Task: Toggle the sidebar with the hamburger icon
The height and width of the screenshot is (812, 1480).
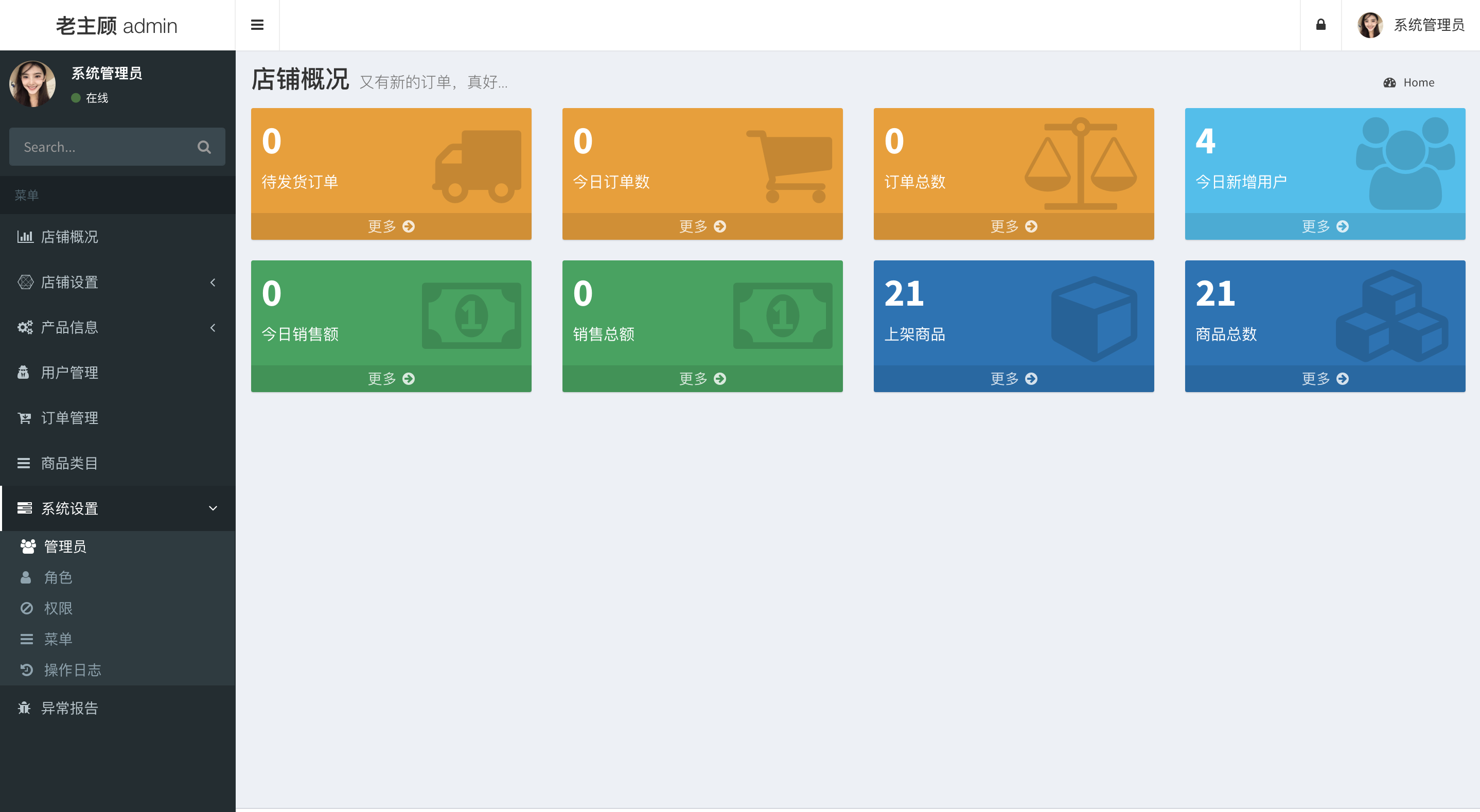Action: point(257,25)
